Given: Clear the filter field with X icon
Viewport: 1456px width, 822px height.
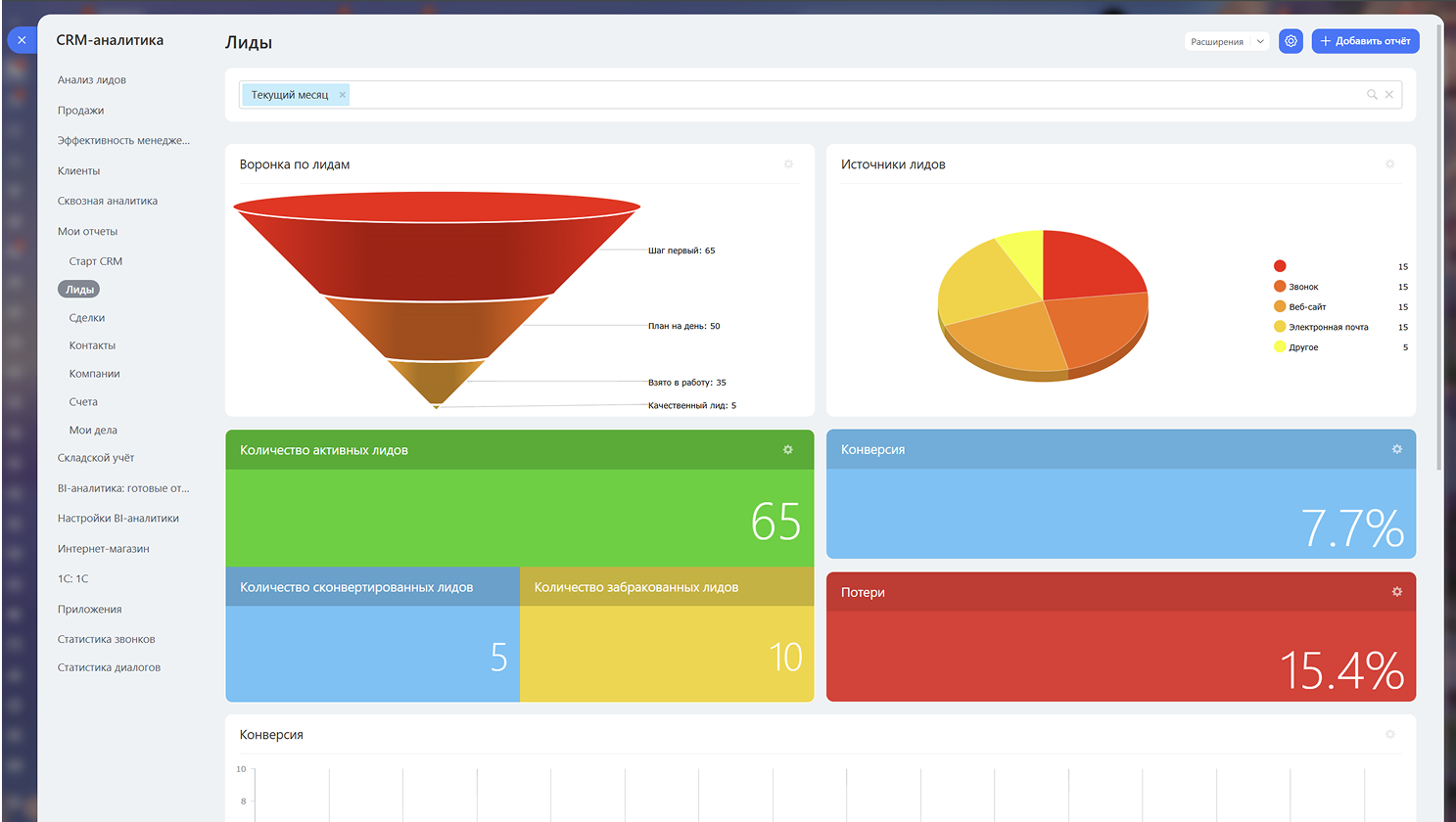Looking at the screenshot, I should tap(1389, 95).
